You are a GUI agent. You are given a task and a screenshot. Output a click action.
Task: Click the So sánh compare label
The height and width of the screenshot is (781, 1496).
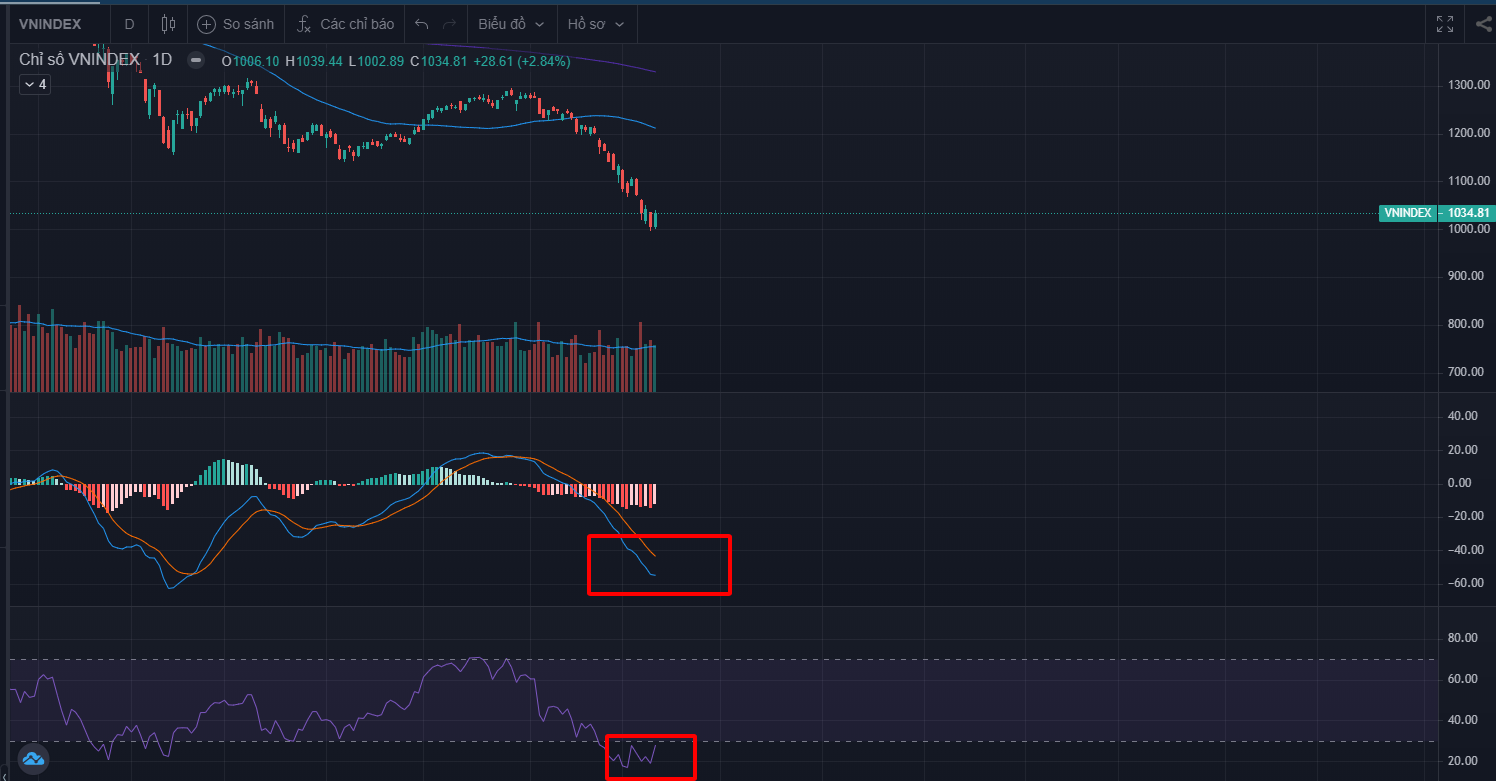point(248,23)
